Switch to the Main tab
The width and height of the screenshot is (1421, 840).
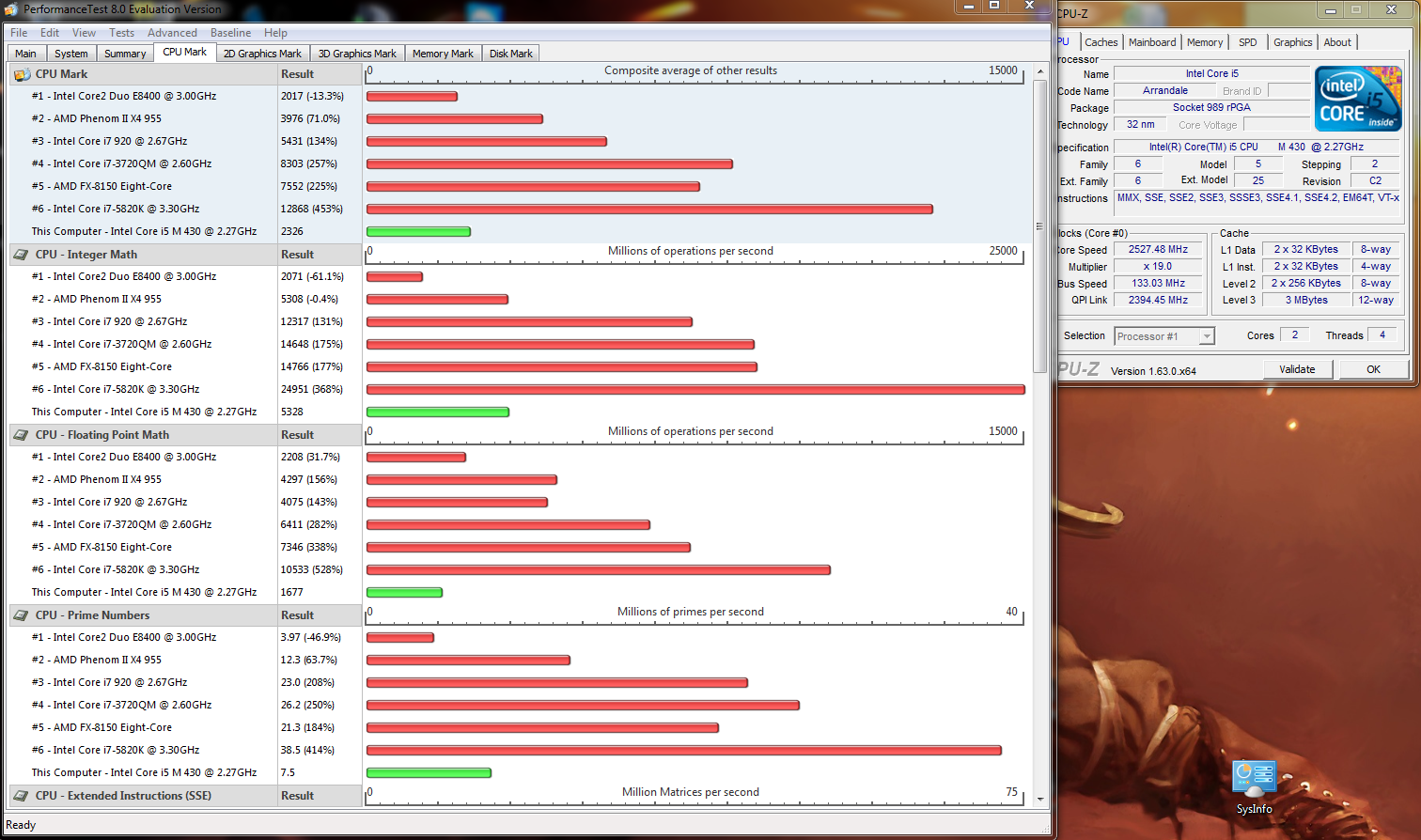coord(26,54)
